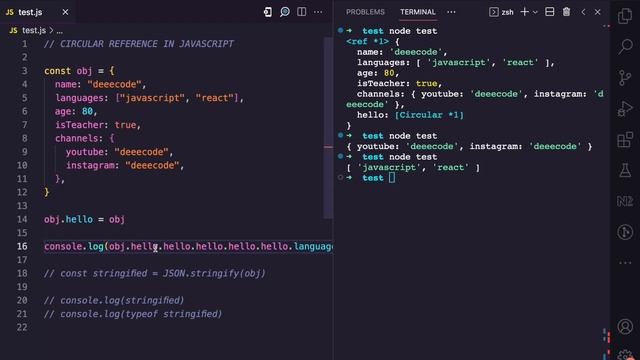The image size is (640, 360).
Task: Click '[Circular *1]' in terminal output
Action: (429, 115)
